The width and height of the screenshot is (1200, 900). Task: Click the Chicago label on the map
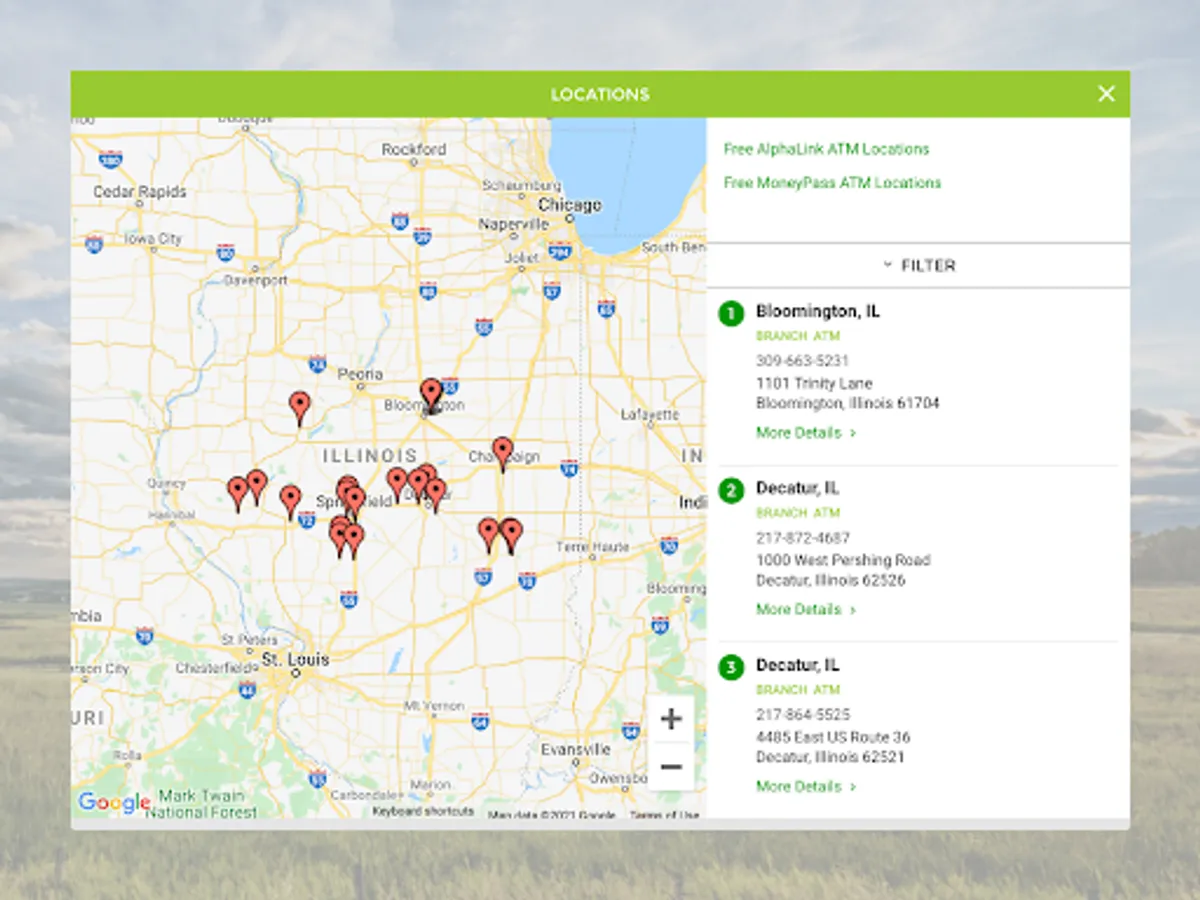(570, 205)
